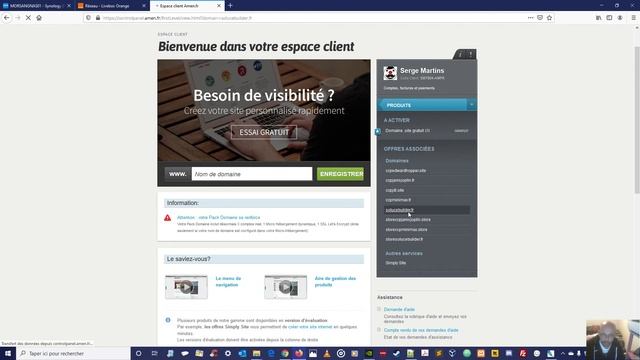Image resolution: width=640 pixels, height=360 pixels.
Task: Open Comptes, factures et paiements link
Action: pyautogui.click(x=409, y=88)
